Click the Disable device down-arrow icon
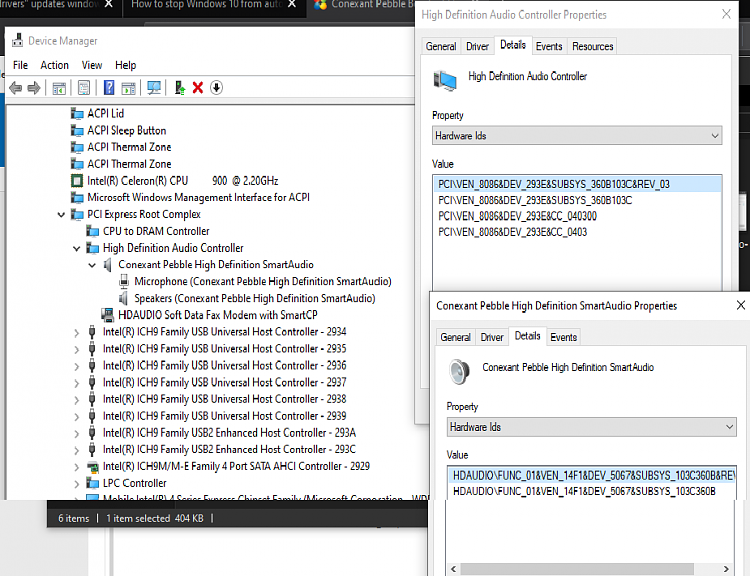This screenshot has height=576, width=750. coord(217,88)
